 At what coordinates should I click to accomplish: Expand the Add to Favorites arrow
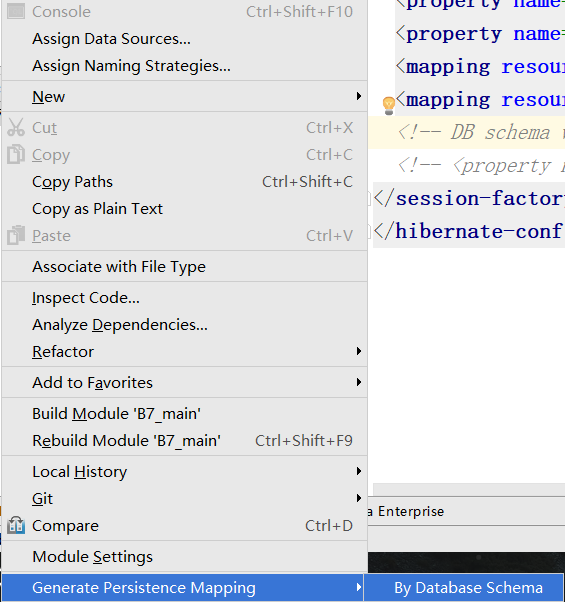[358, 382]
